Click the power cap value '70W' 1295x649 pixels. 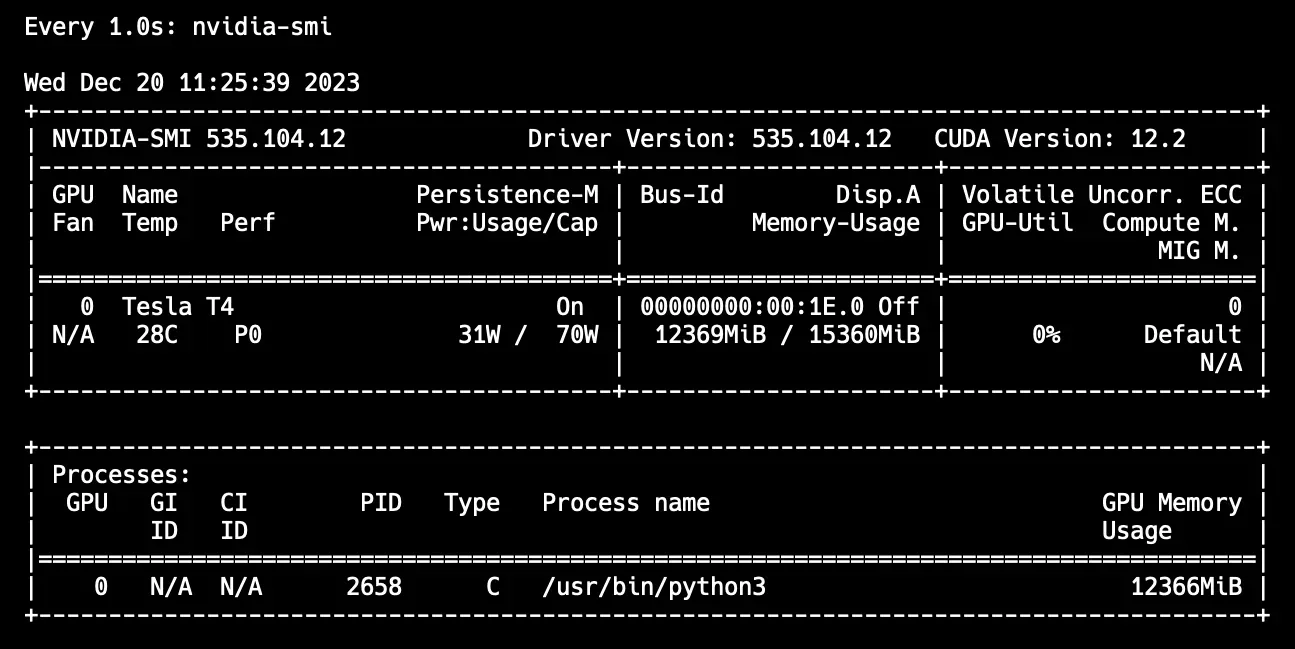[x=577, y=334]
